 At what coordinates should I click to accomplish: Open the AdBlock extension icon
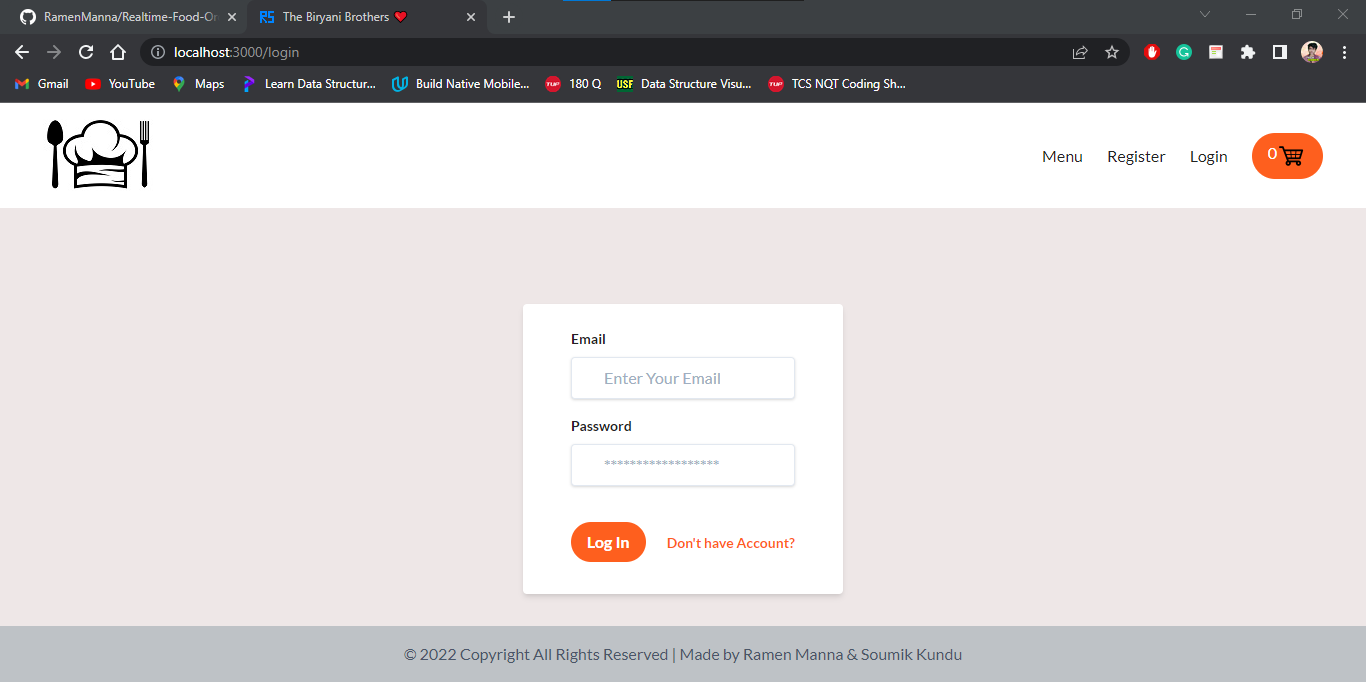tap(1152, 52)
